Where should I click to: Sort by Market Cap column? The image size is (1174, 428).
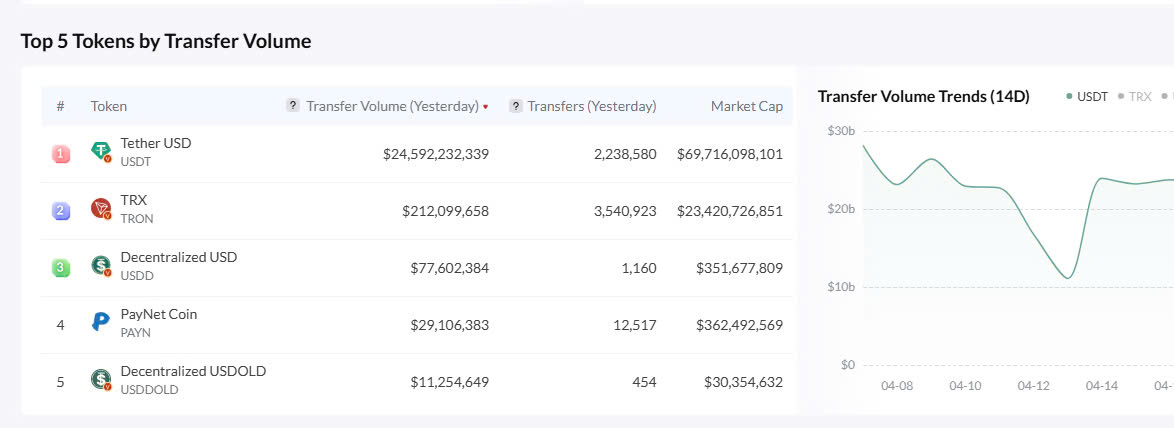pos(746,106)
